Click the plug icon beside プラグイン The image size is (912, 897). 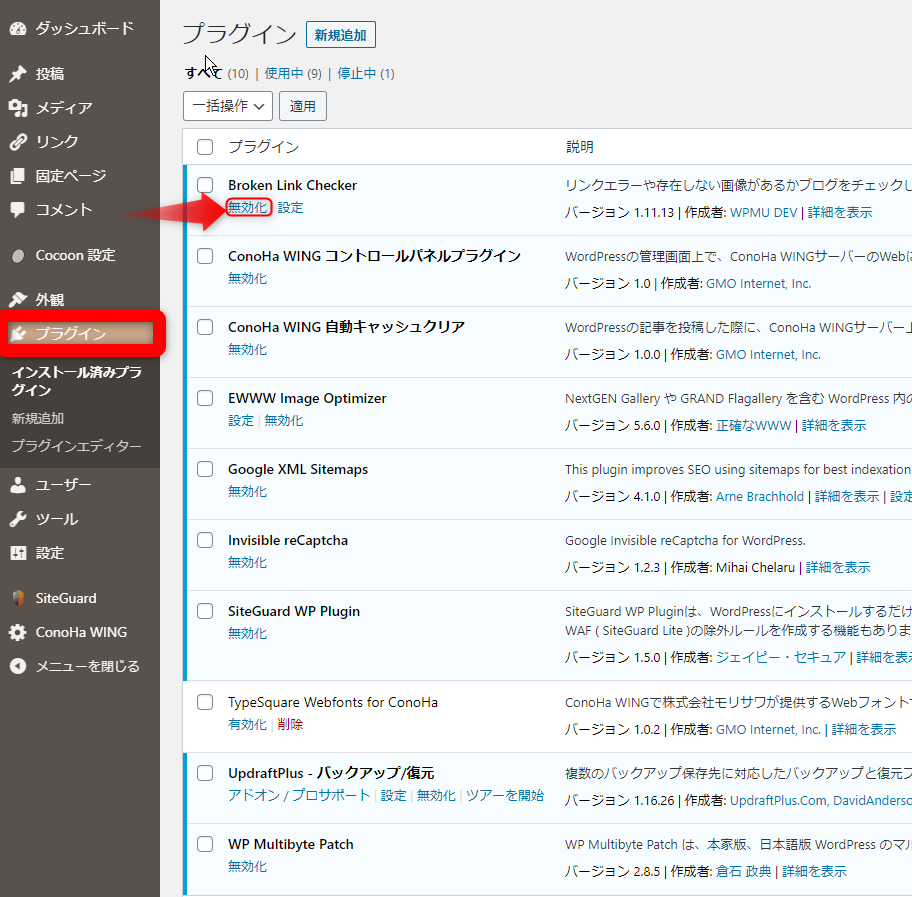click(18, 333)
